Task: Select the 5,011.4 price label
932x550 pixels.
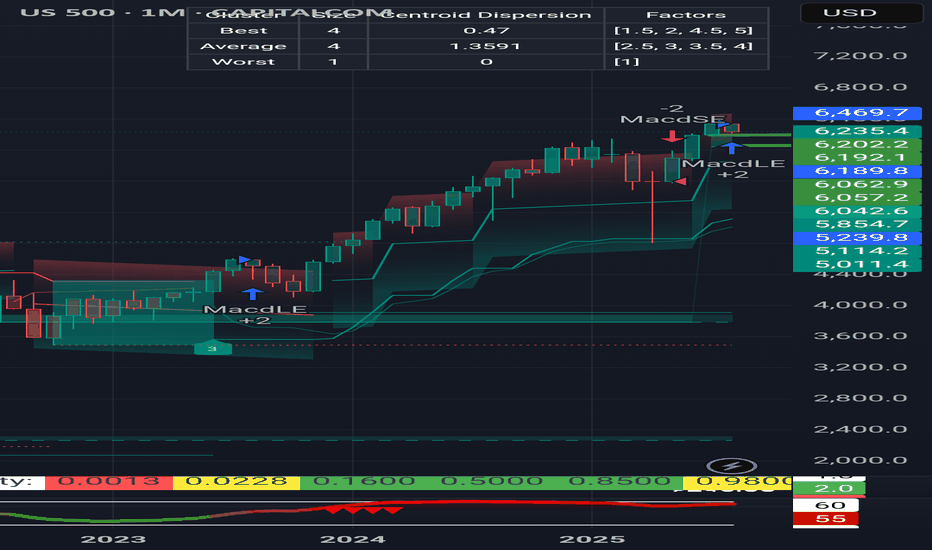Action: [857, 264]
